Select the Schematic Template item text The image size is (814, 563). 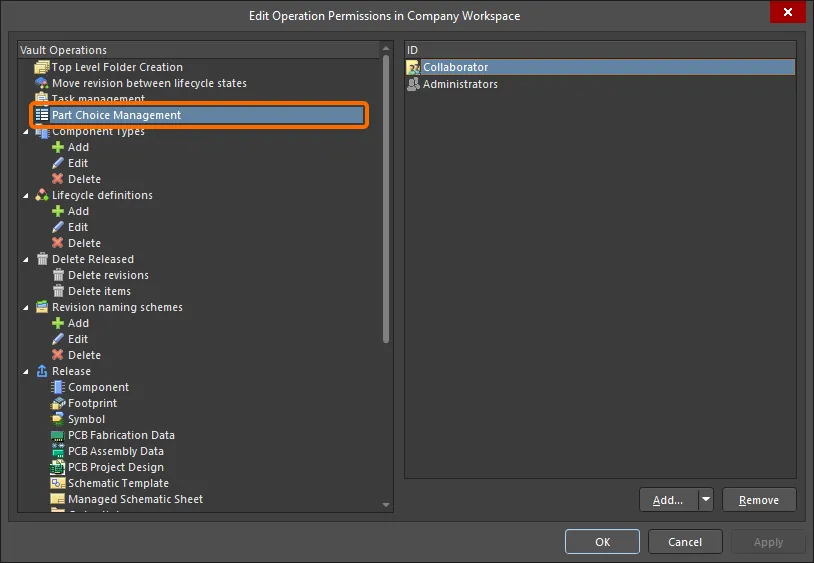118,483
